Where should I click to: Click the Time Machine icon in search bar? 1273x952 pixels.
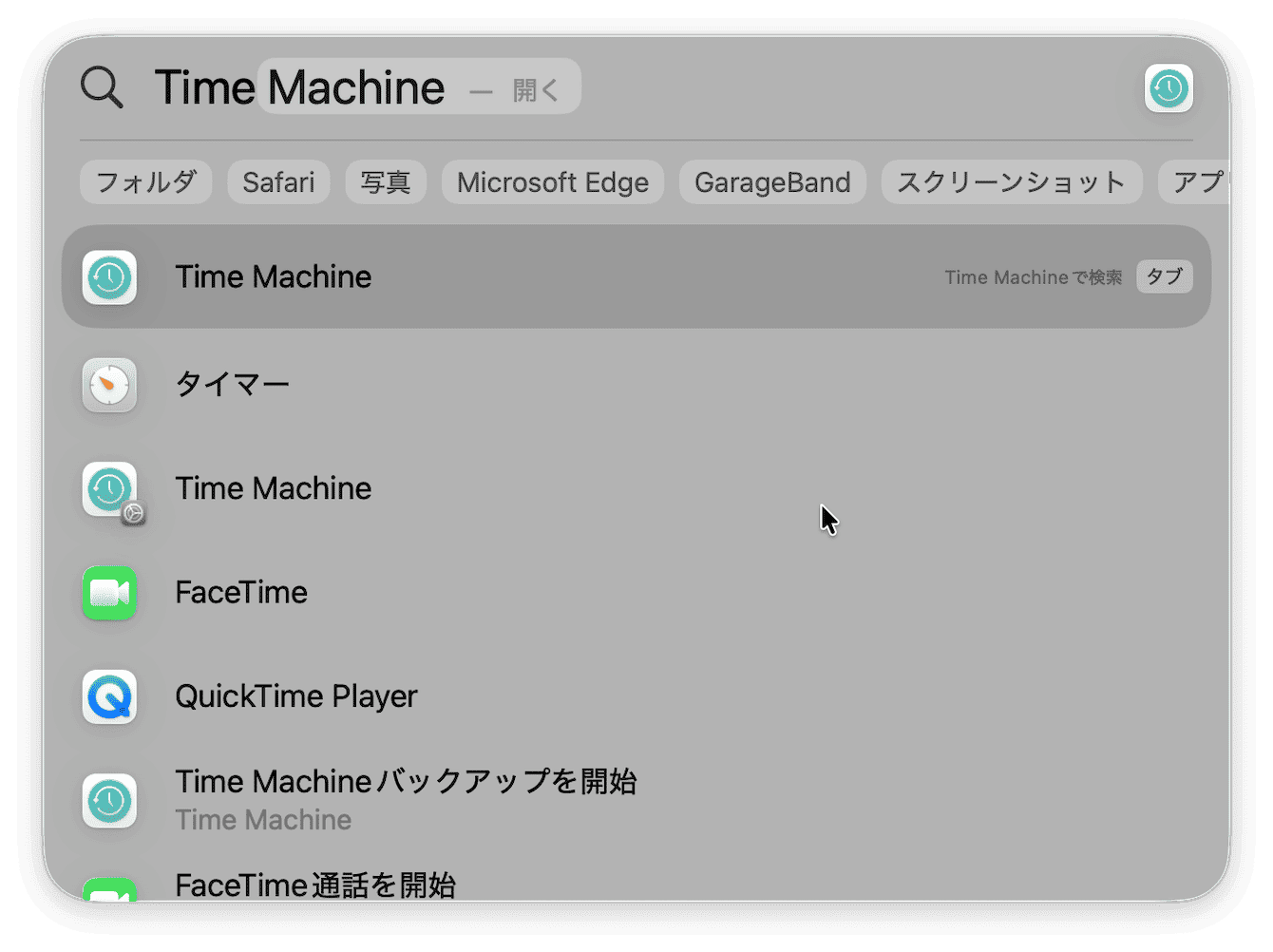1168,88
